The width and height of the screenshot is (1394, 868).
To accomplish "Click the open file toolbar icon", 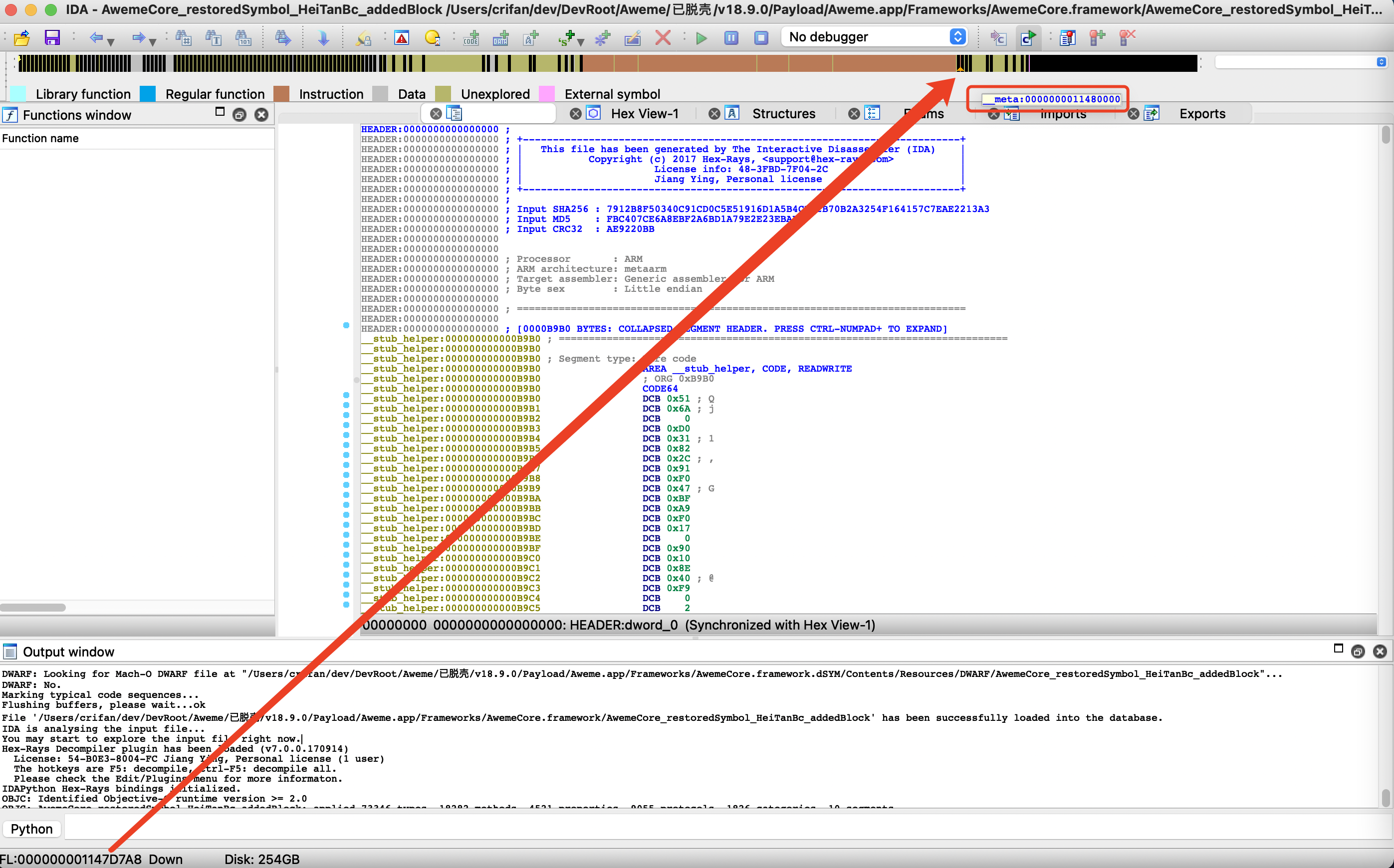I will 22,38.
